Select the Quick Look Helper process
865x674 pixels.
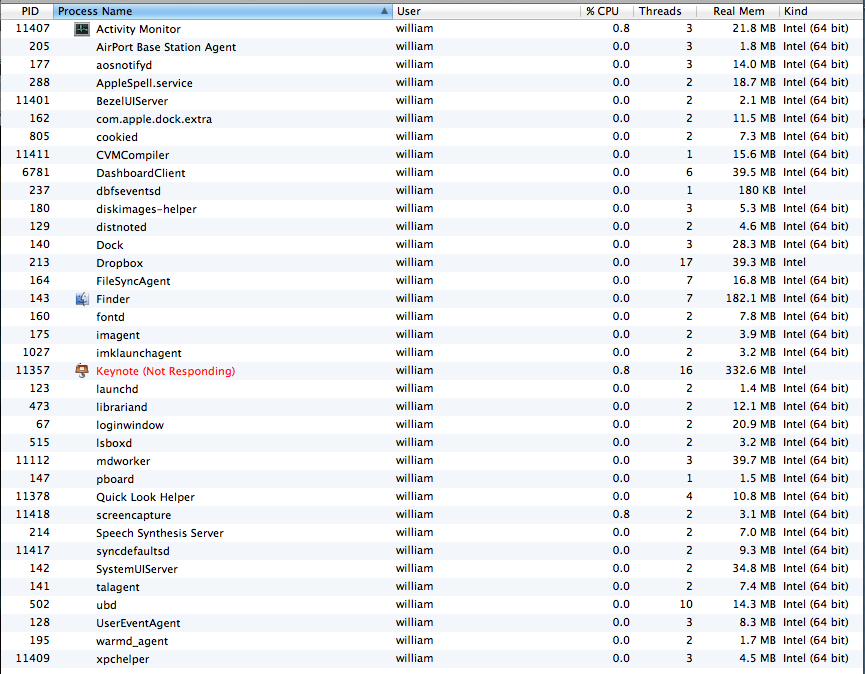145,497
